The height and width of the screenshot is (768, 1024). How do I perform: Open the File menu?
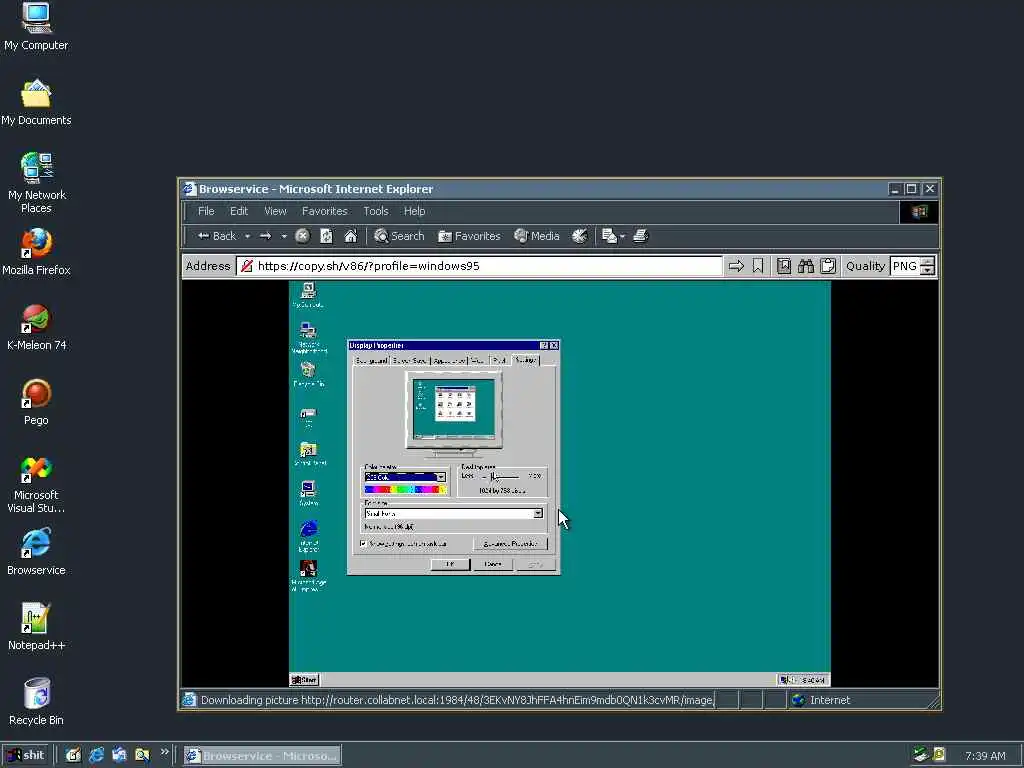206,211
